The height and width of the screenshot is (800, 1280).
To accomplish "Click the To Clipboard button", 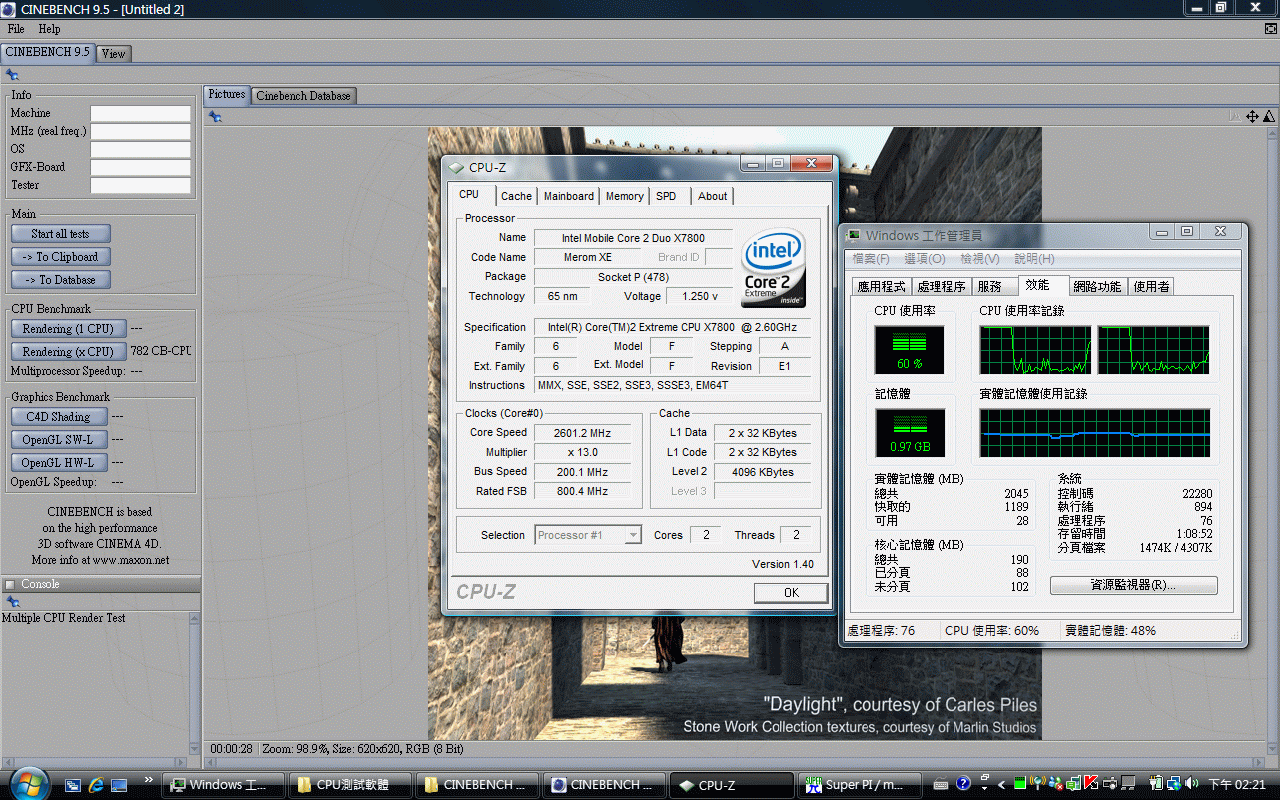I will pyautogui.click(x=61, y=257).
